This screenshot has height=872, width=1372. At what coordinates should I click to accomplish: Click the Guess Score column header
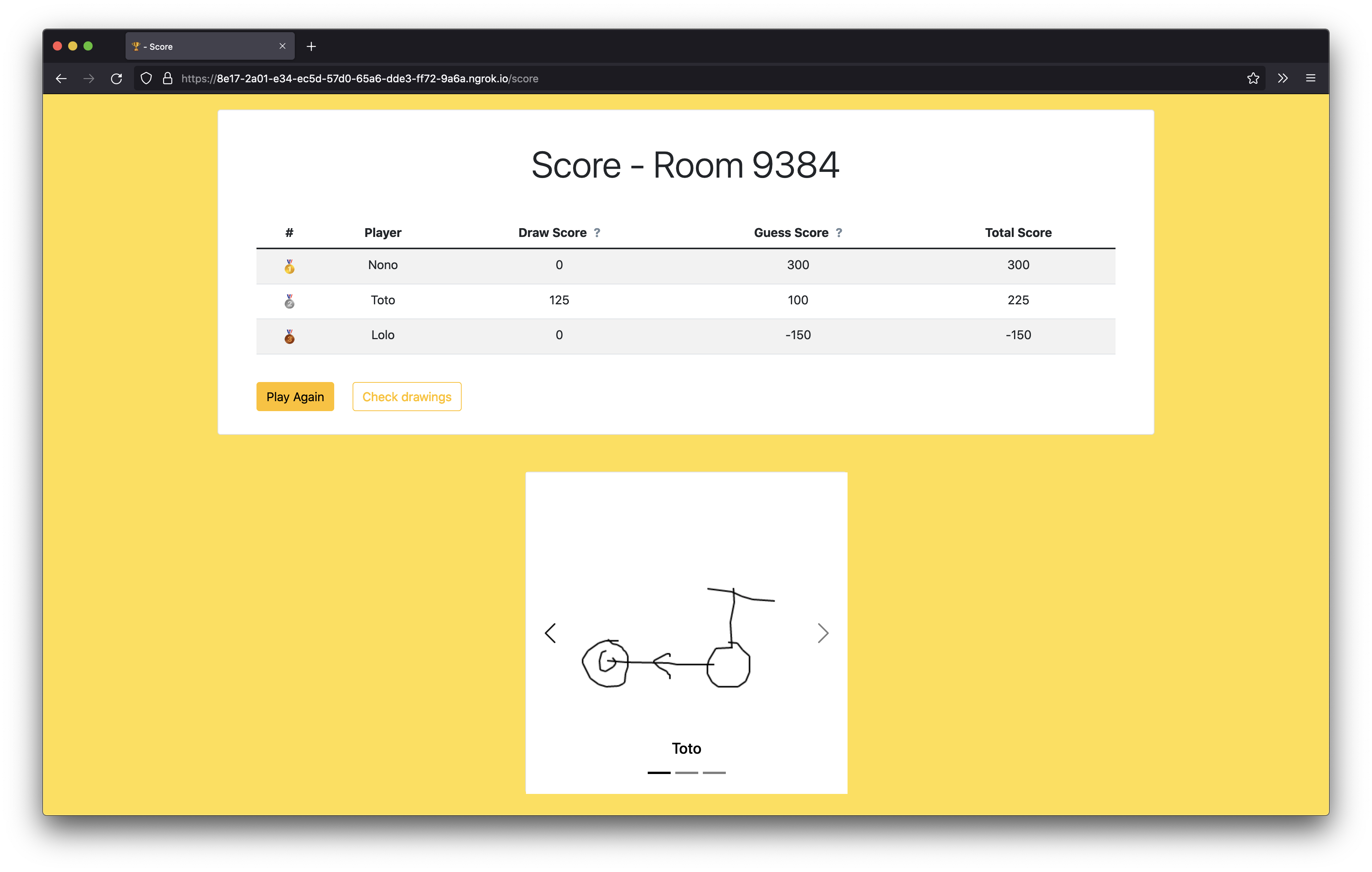tap(791, 232)
